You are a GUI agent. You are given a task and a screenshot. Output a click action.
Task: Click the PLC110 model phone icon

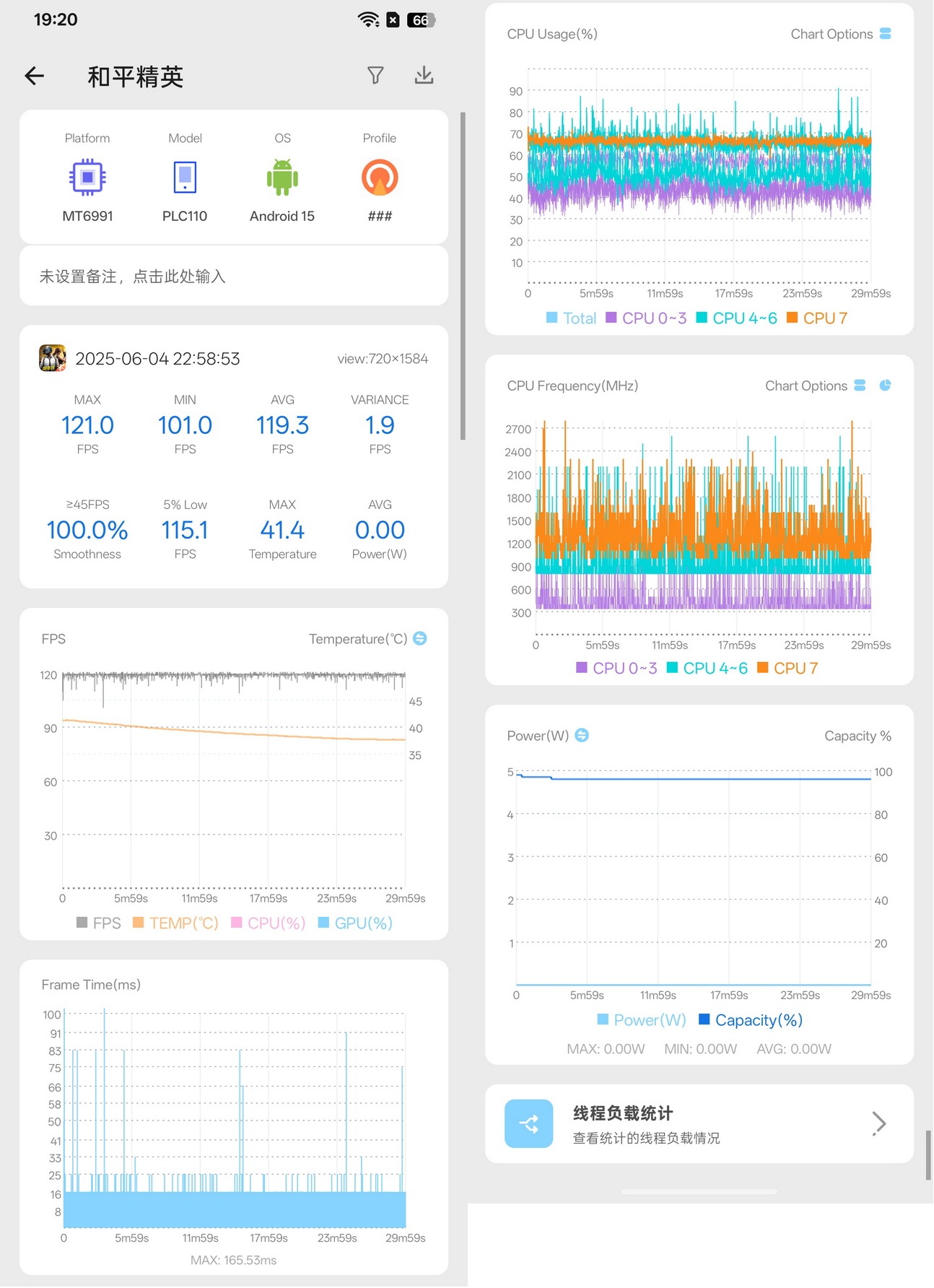pyautogui.click(x=185, y=177)
